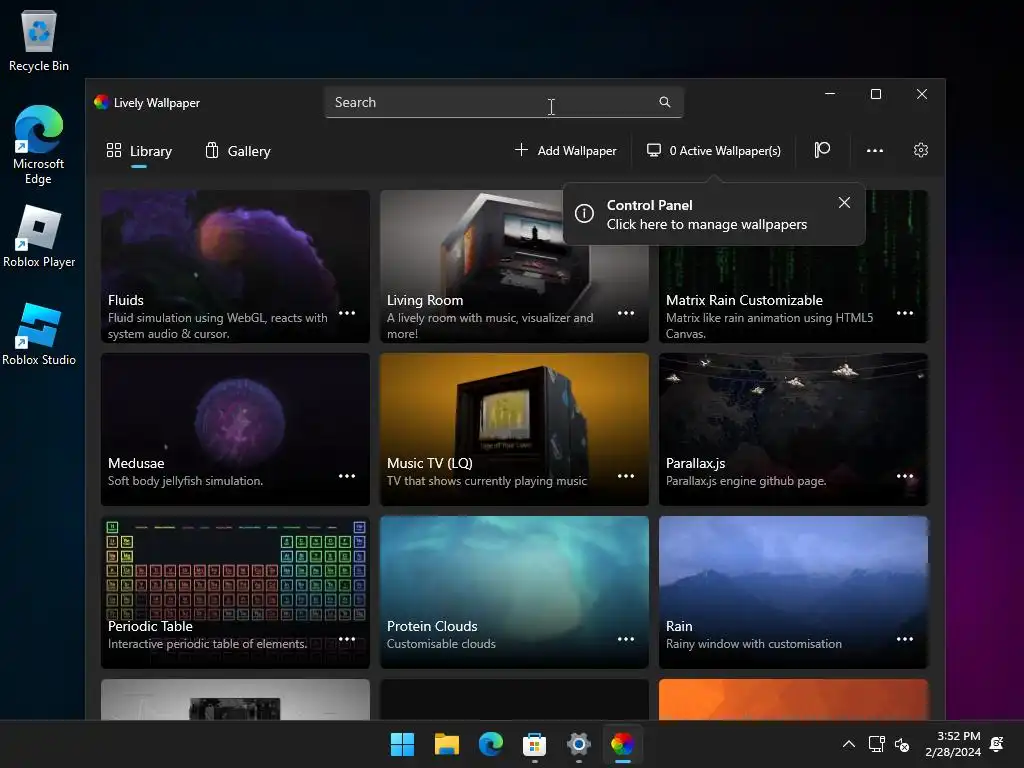Select Roblox Player desktop shortcut
Image resolution: width=1024 pixels, height=768 pixels.
pos(39,236)
